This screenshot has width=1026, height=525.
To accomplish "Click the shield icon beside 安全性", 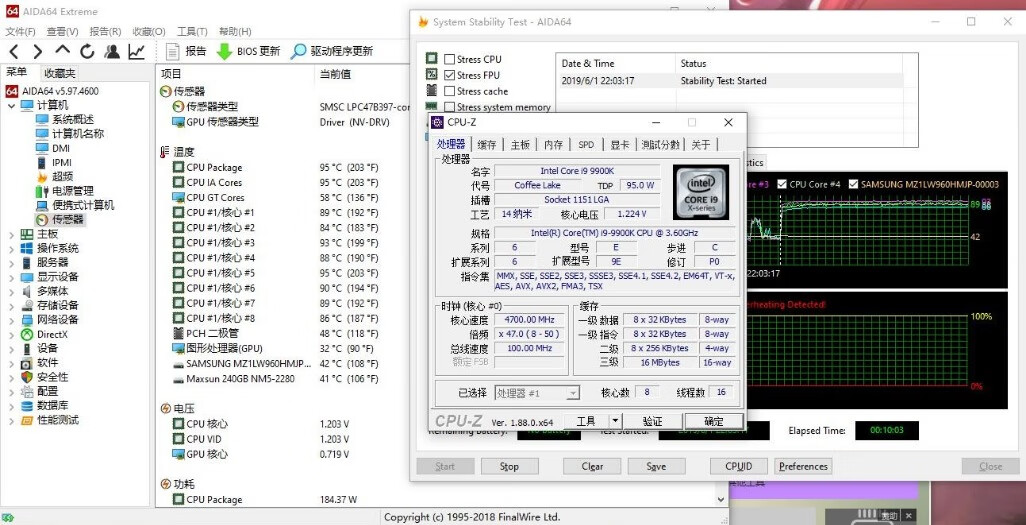I will tap(27, 377).
